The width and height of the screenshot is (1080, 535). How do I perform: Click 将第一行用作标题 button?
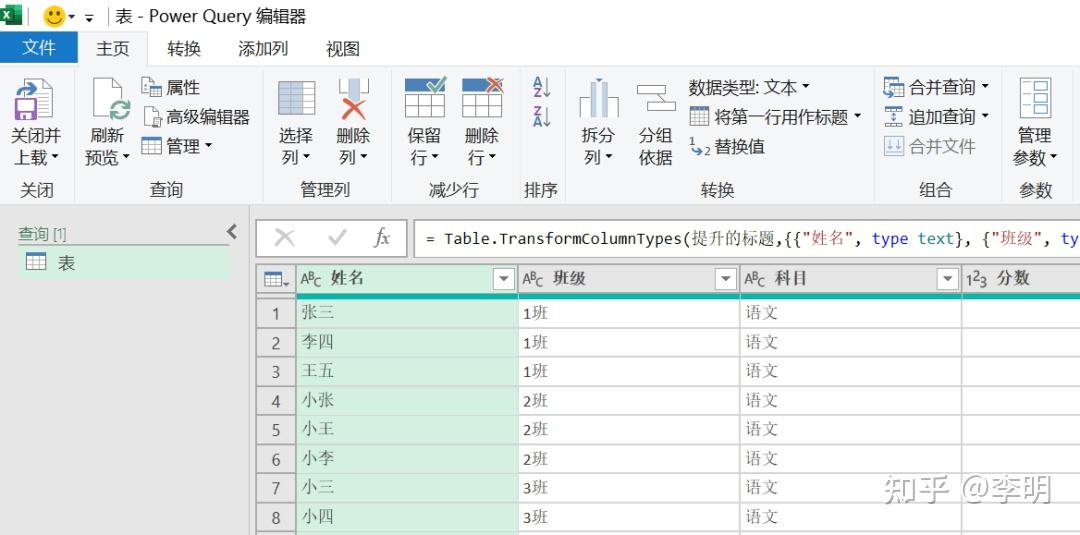coord(776,117)
